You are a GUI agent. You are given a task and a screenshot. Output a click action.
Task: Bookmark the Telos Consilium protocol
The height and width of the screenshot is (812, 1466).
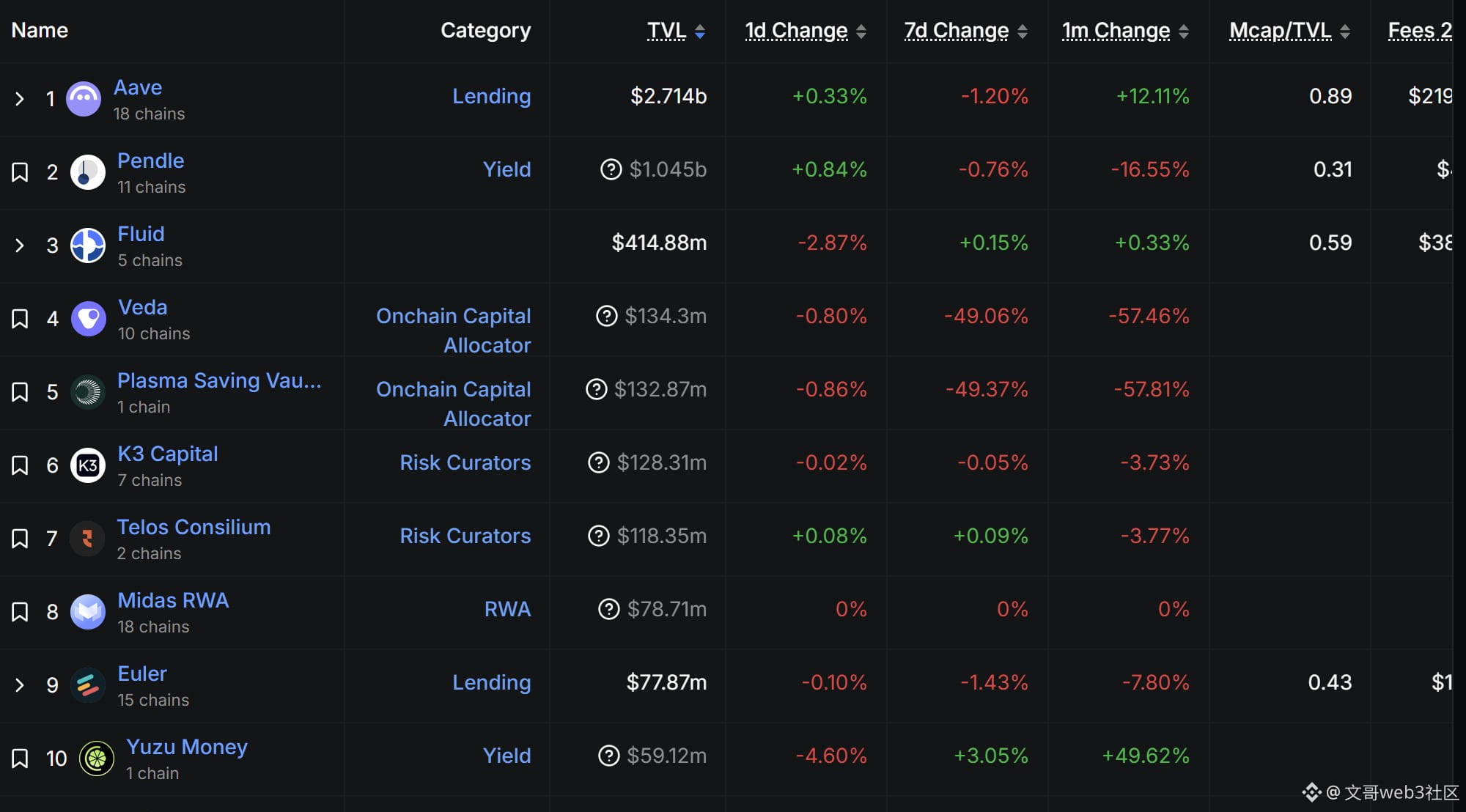pos(20,539)
